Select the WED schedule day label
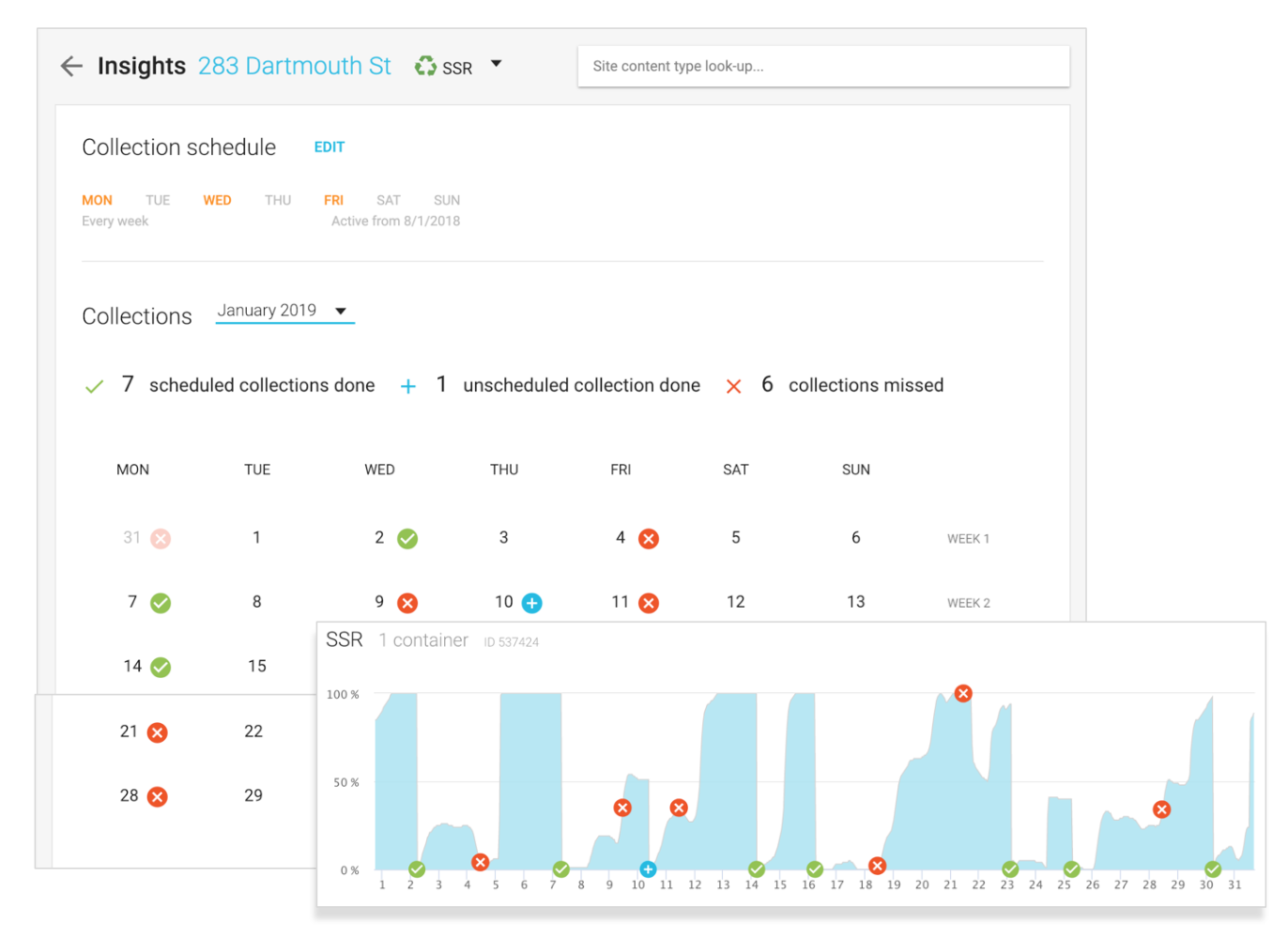Screen dimensions: 1288x939 [217, 200]
